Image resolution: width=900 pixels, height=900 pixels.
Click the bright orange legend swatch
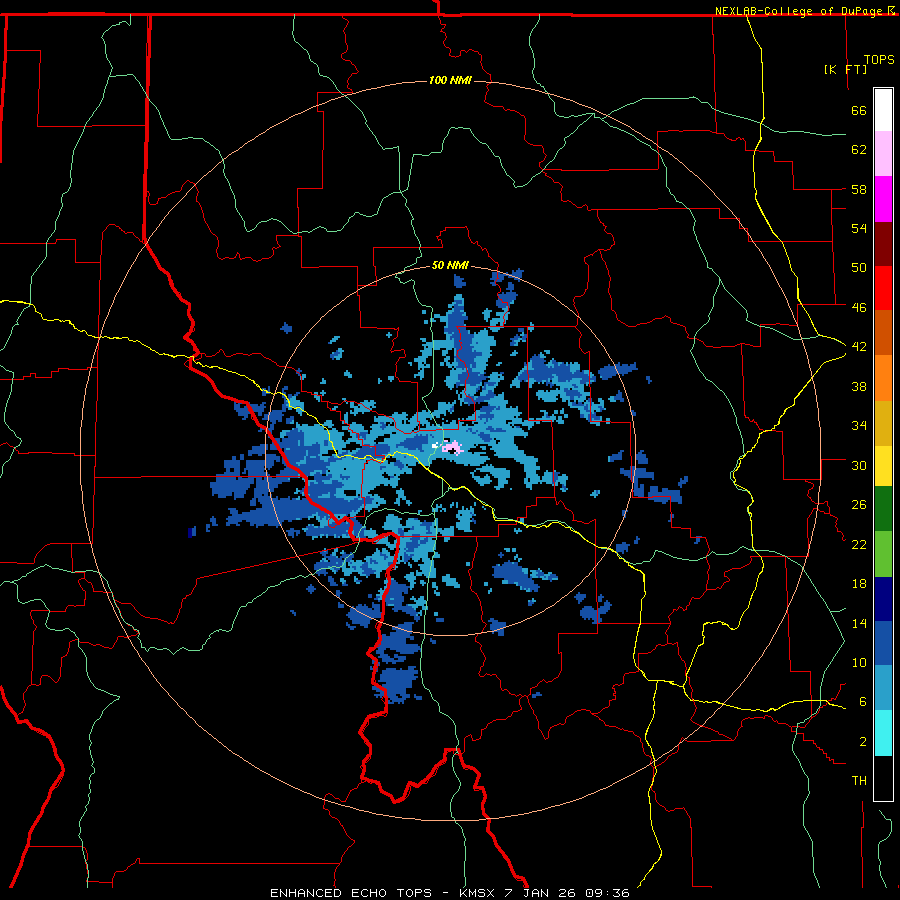click(x=883, y=378)
